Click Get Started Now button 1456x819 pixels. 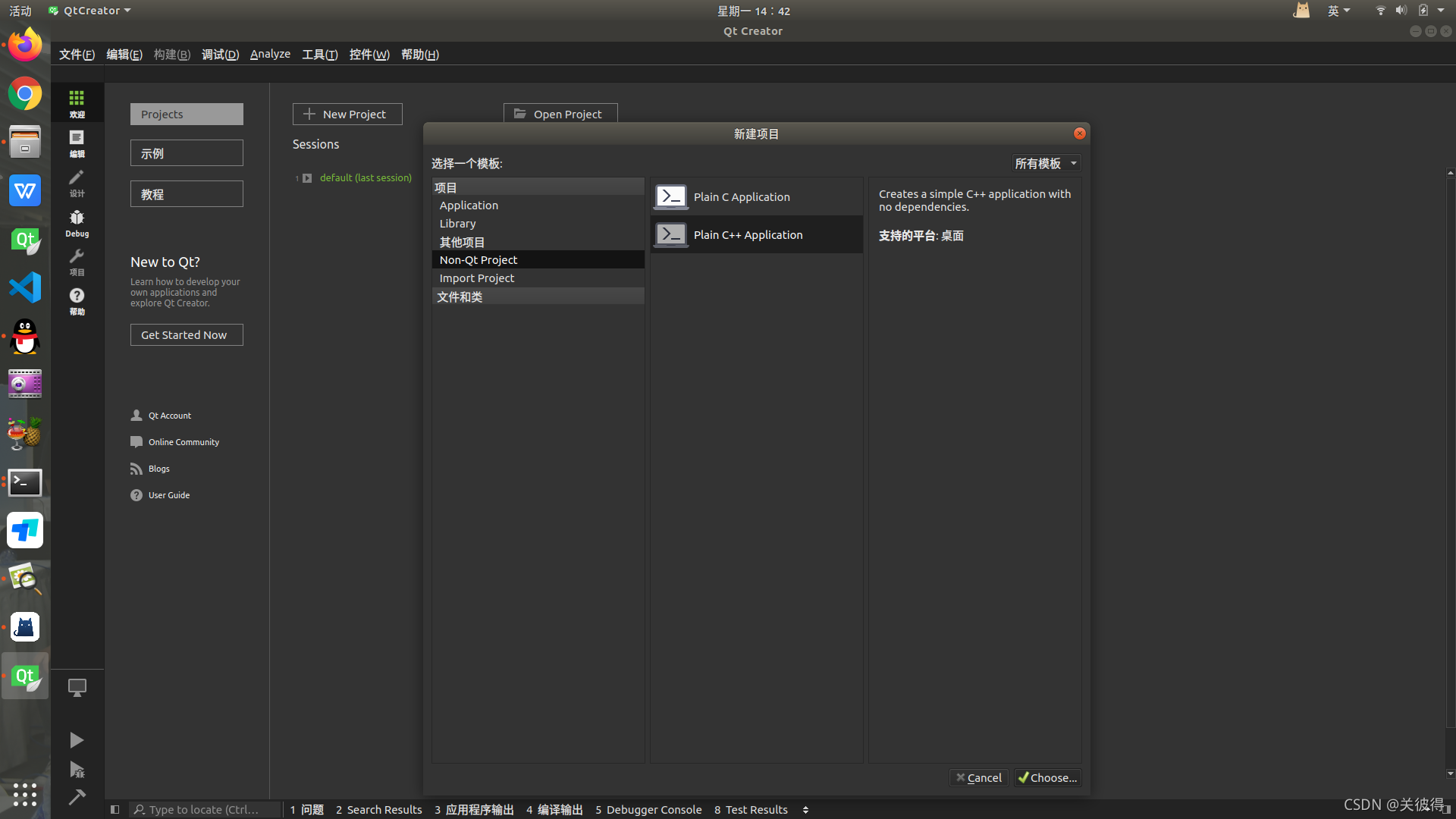[x=187, y=335]
